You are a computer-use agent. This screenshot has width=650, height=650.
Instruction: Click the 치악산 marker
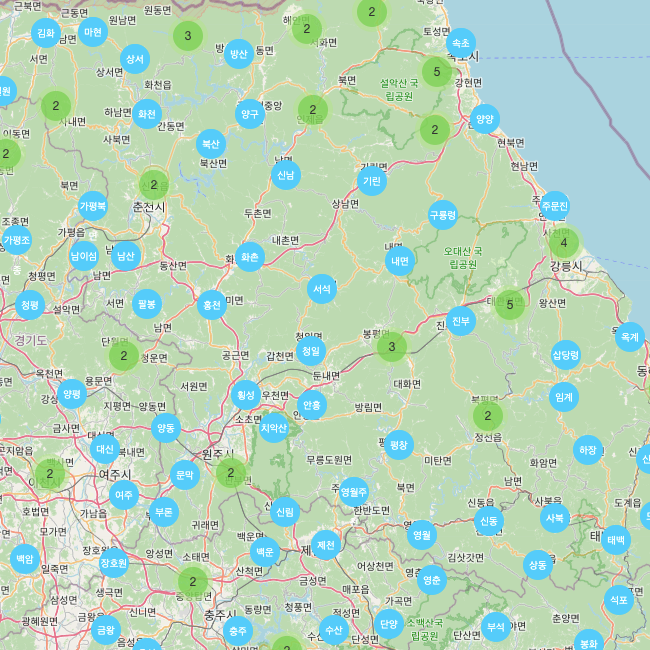274,428
